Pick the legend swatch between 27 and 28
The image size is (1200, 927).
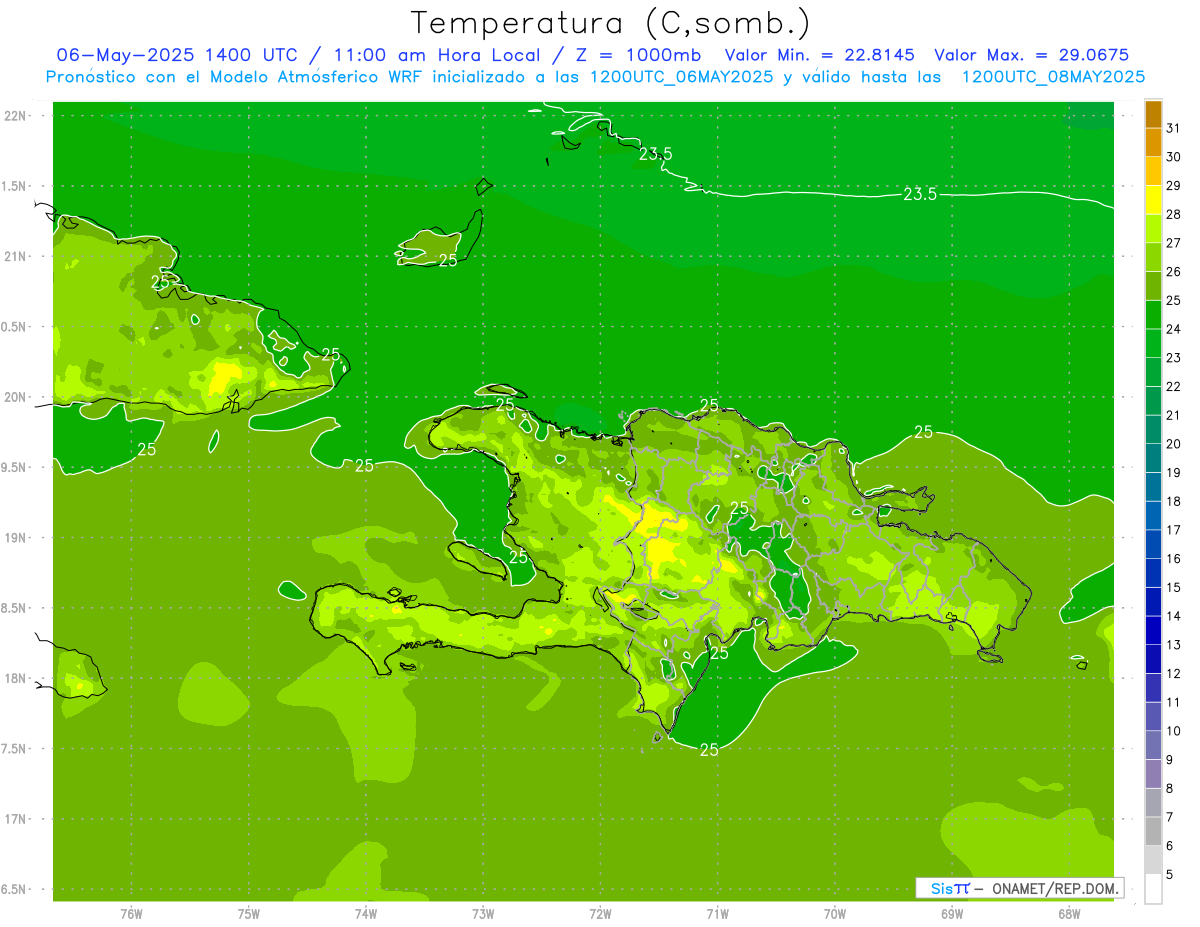point(1153,229)
